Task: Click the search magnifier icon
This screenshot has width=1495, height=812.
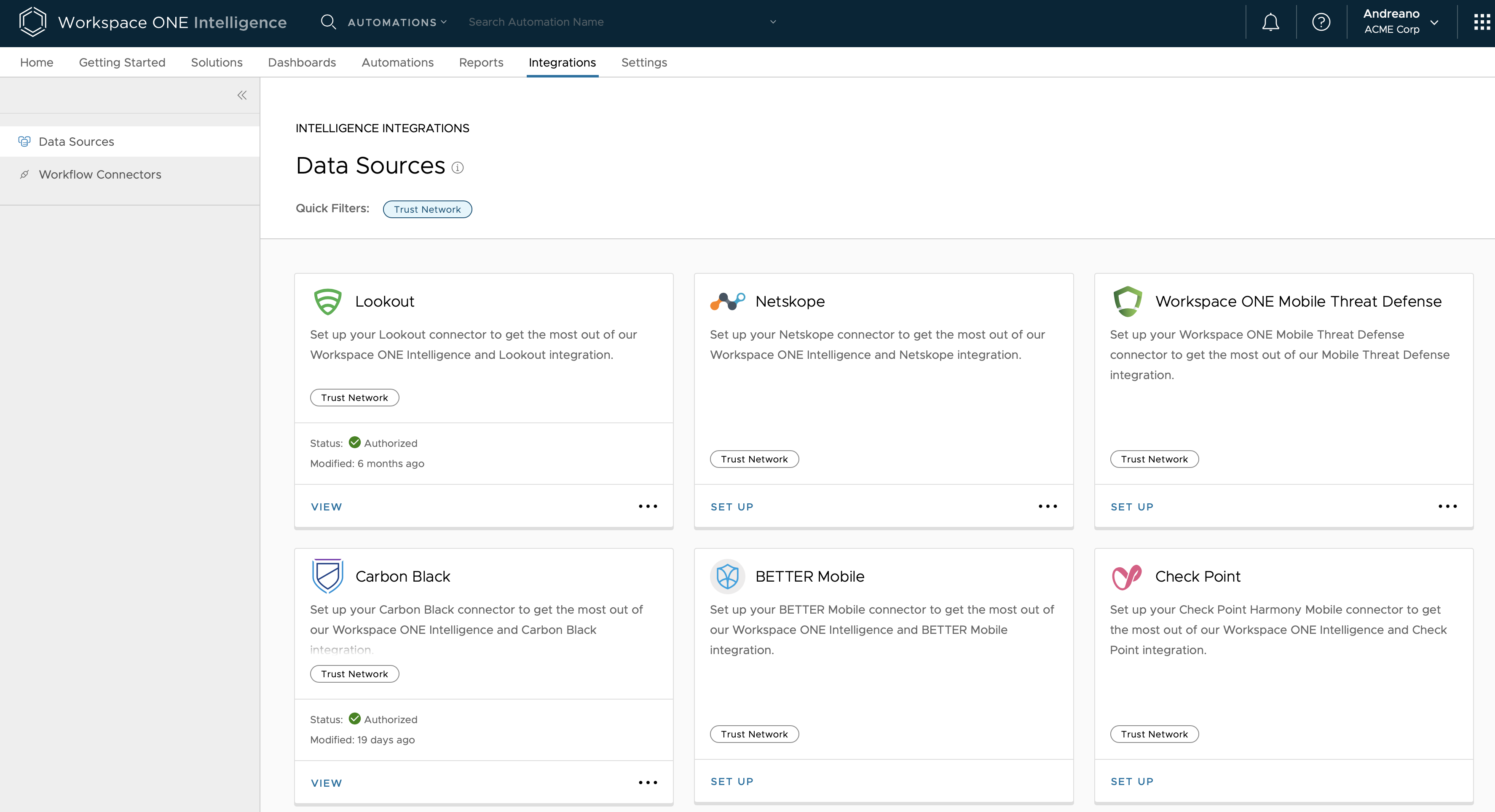Action: (329, 21)
